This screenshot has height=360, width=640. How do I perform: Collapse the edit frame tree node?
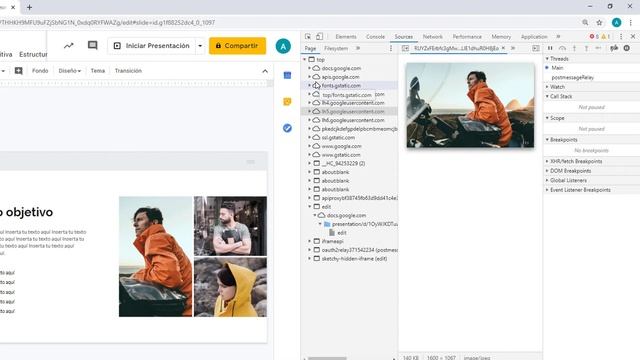(x=309, y=207)
